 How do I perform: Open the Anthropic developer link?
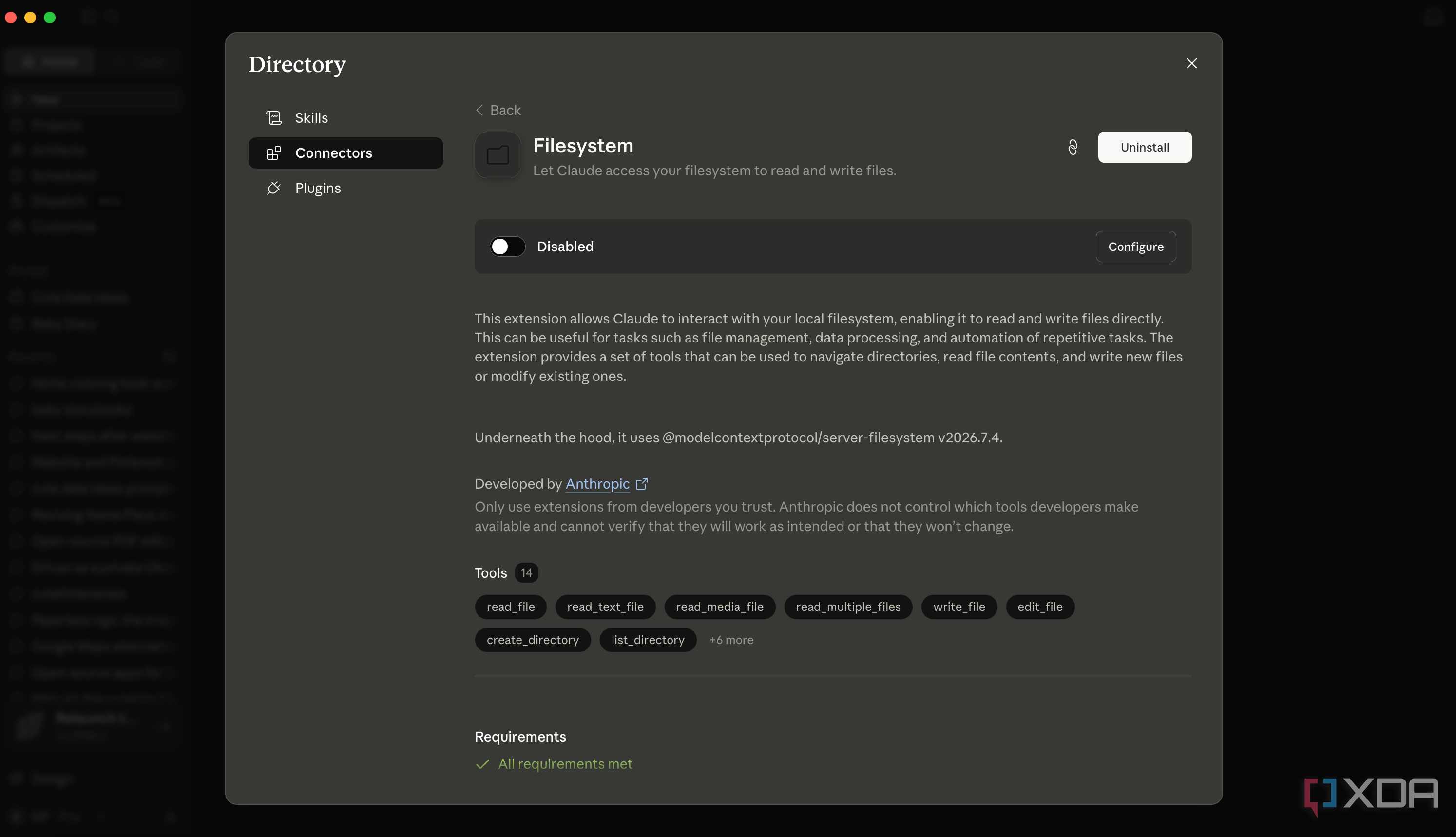(597, 484)
